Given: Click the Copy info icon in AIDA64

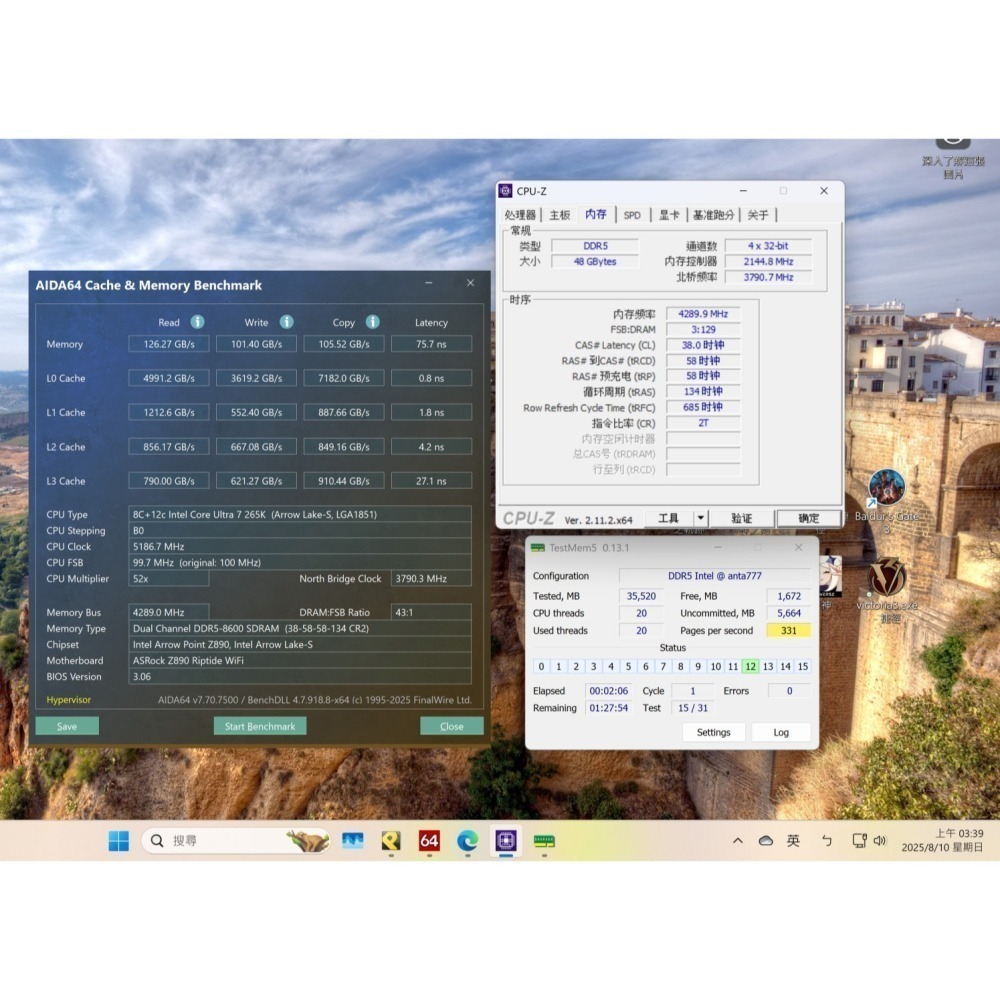Looking at the screenshot, I should pos(372,322).
